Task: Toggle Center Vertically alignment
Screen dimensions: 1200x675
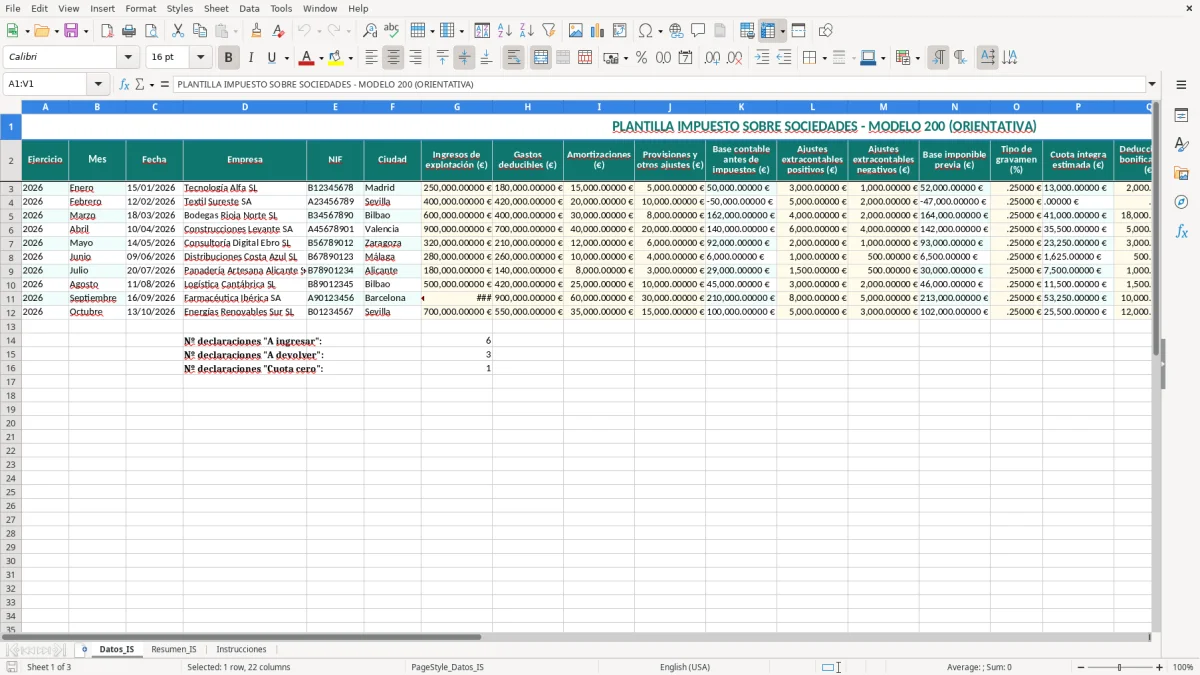Action: (x=464, y=58)
